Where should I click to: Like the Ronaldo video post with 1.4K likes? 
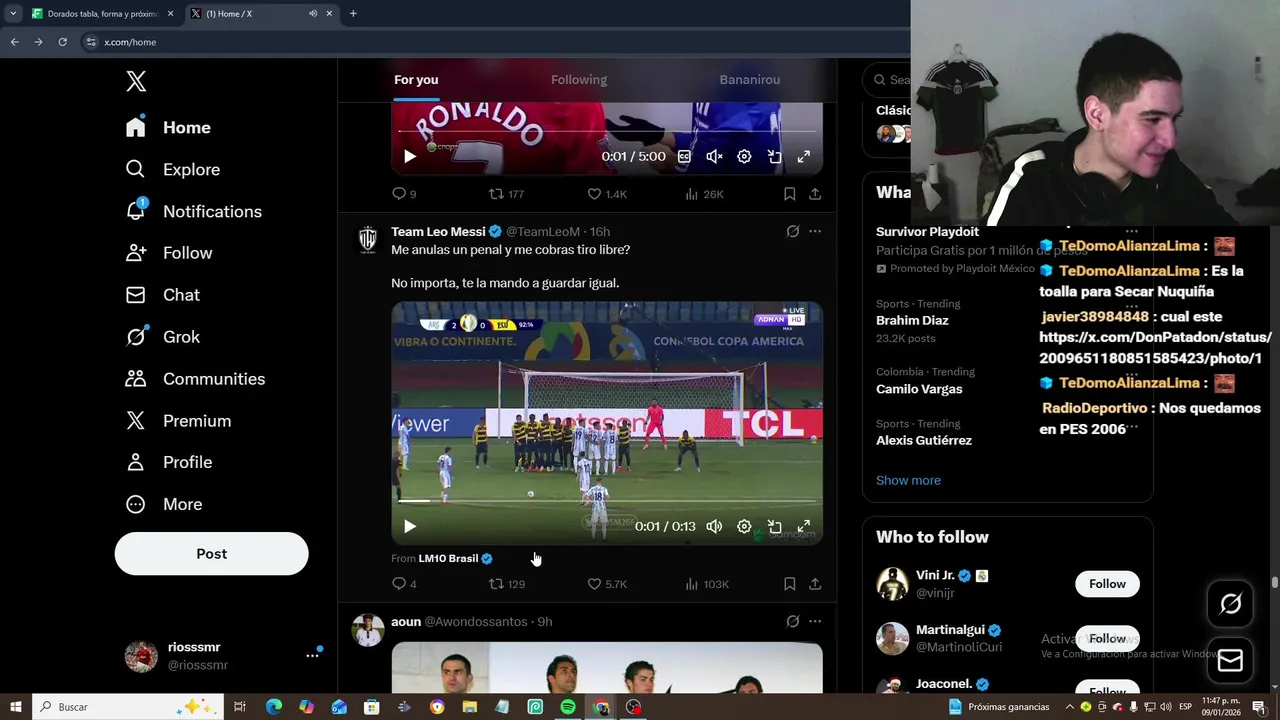pyautogui.click(x=607, y=194)
